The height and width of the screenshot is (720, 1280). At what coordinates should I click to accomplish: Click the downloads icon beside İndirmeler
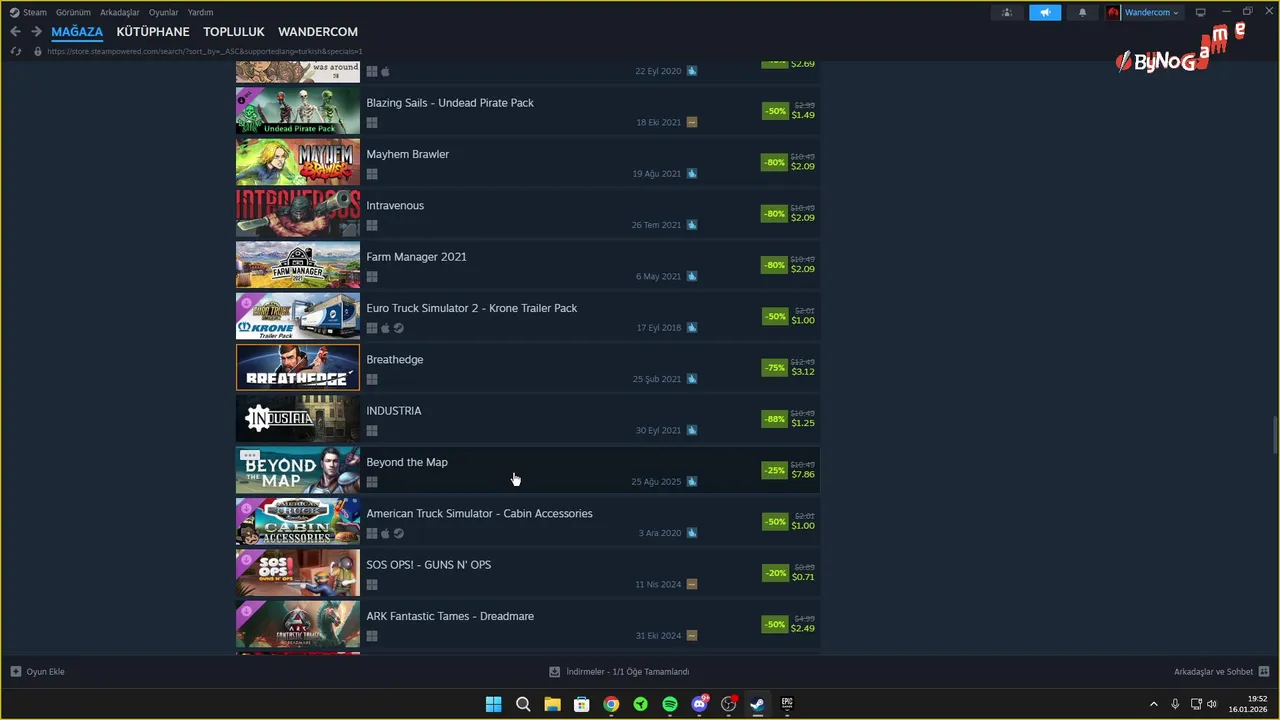click(555, 672)
